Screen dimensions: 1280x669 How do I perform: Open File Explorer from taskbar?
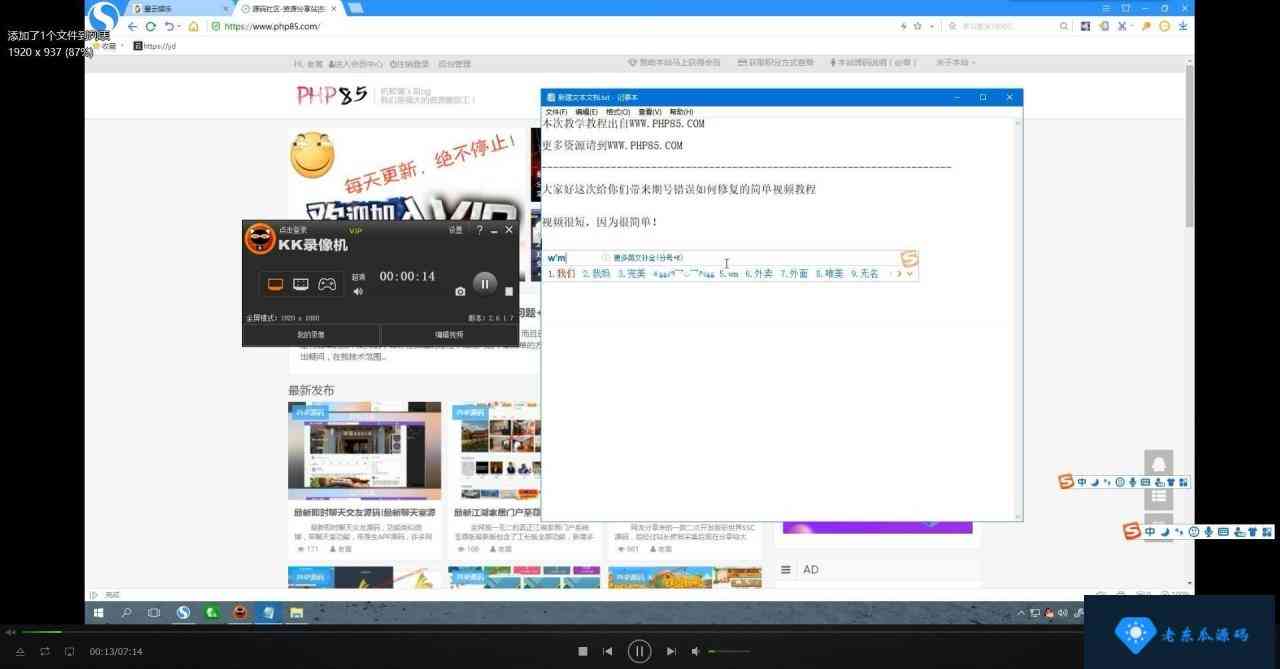297,612
